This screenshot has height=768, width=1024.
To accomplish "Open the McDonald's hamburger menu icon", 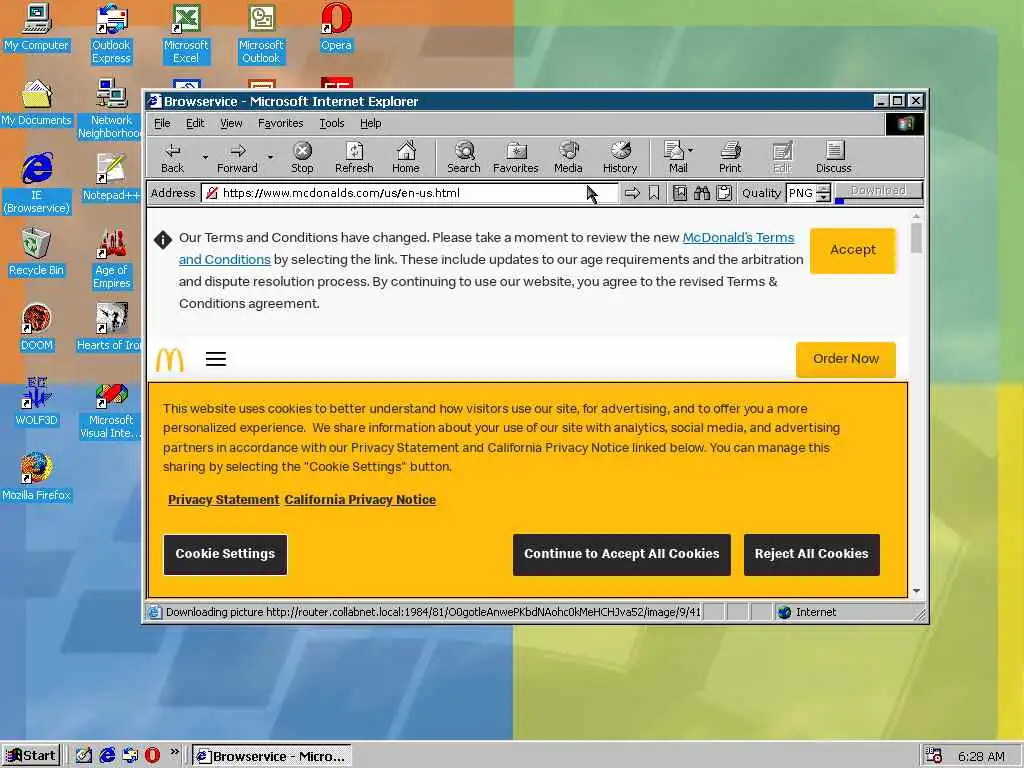I will point(216,359).
